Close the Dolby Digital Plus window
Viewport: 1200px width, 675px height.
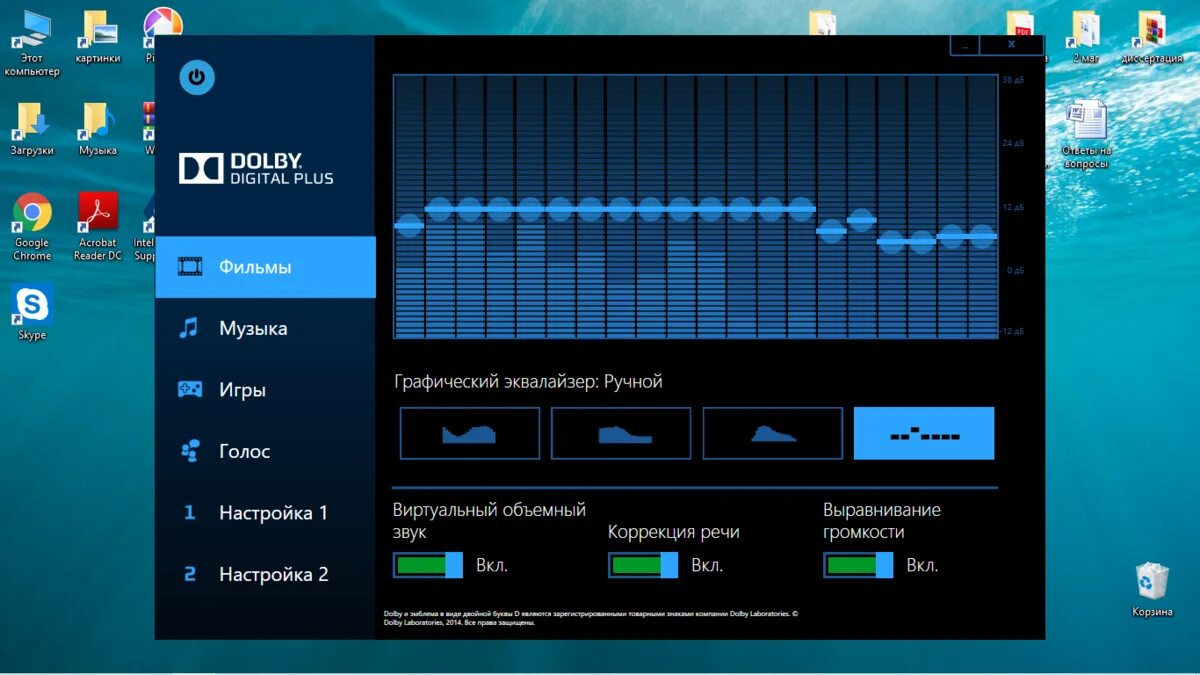click(x=1011, y=45)
